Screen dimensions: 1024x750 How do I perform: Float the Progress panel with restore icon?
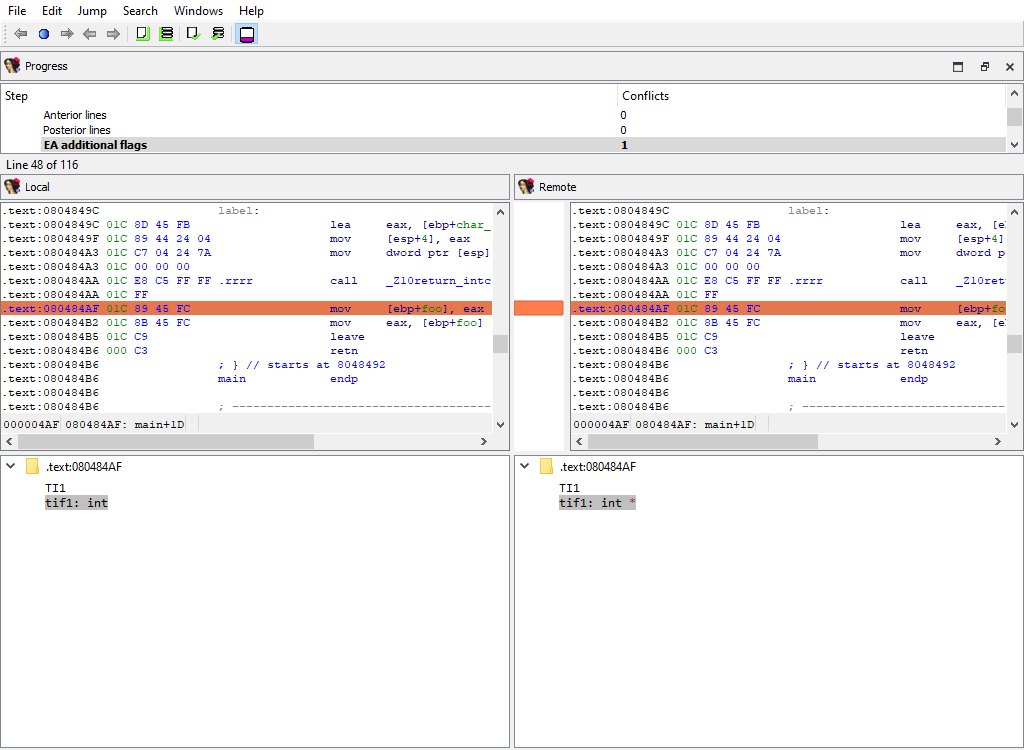(x=984, y=67)
